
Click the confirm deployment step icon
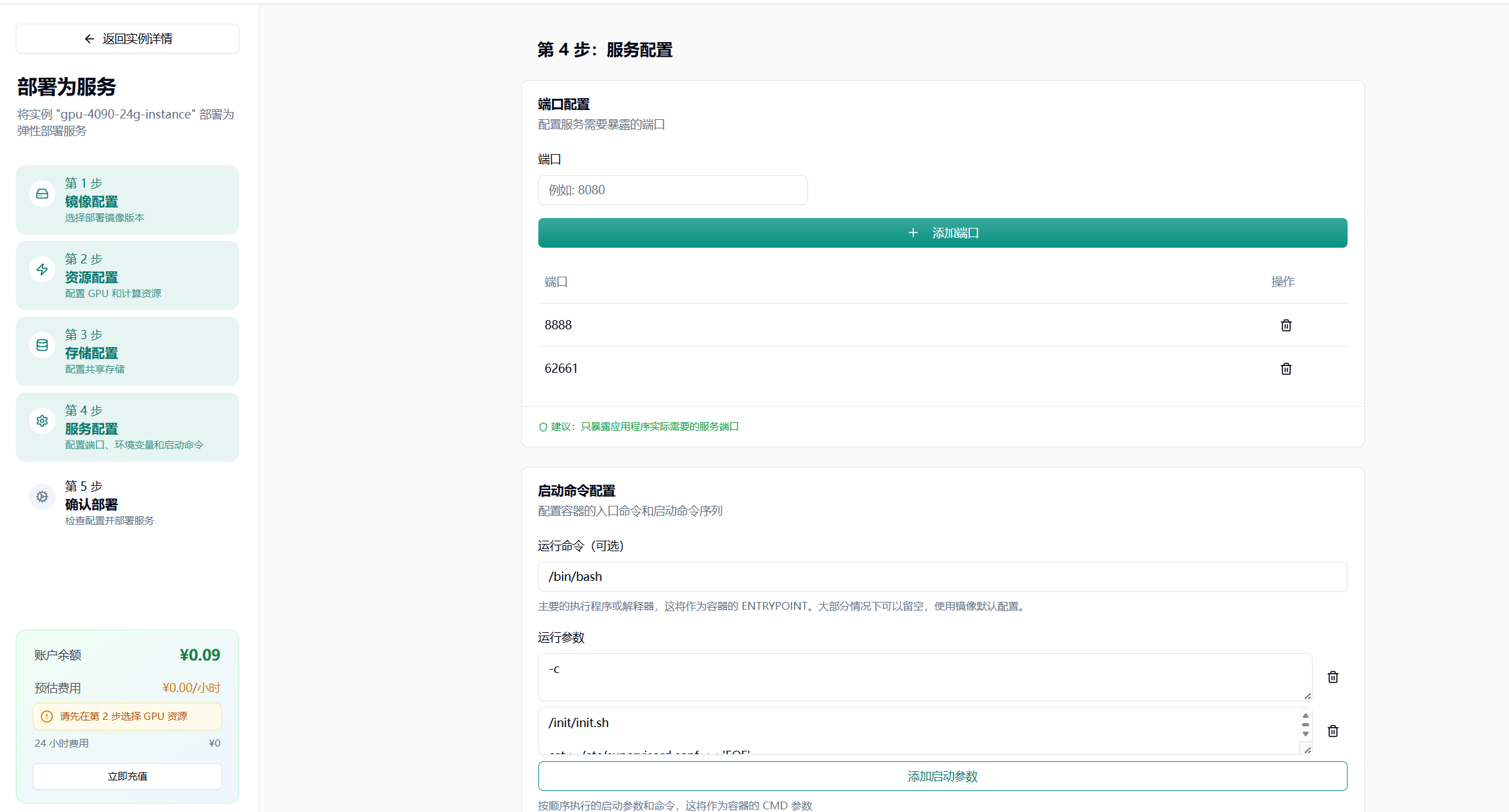(42, 497)
